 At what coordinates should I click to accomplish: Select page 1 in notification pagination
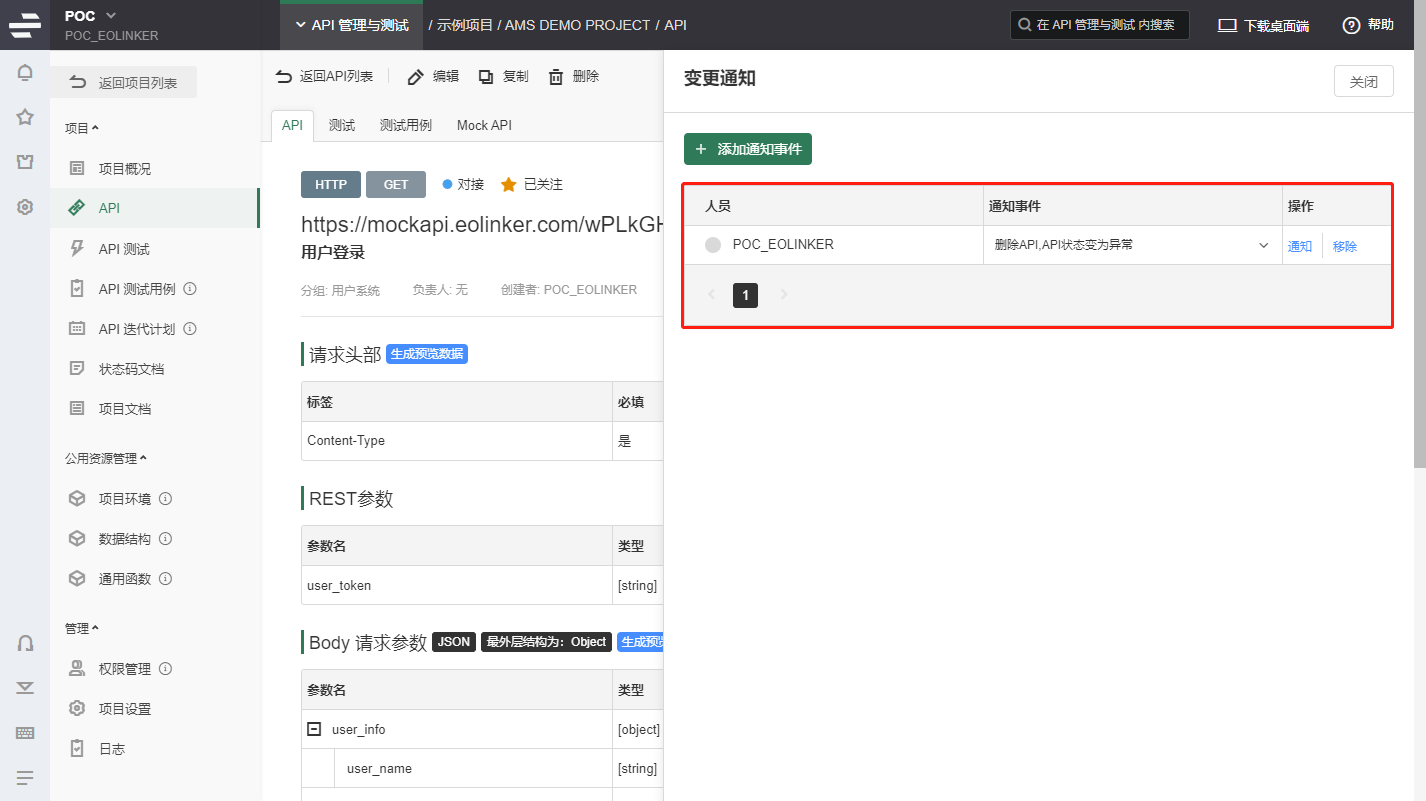[x=745, y=295]
